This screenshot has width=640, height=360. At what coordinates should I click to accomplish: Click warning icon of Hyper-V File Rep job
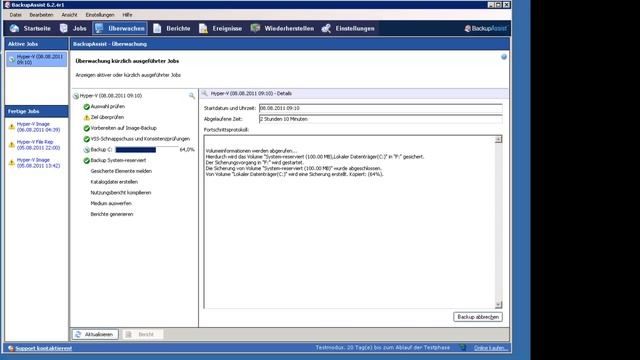click(x=11, y=144)
